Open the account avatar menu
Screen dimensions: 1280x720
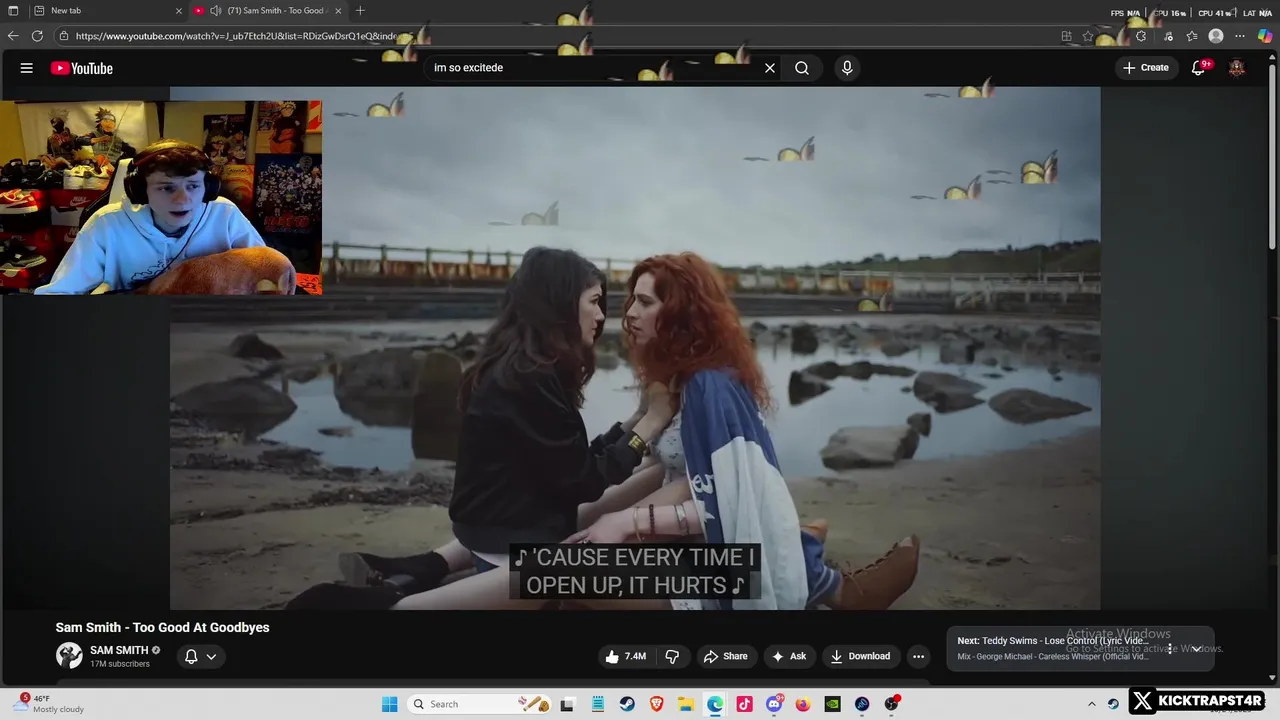[1237, 68]
